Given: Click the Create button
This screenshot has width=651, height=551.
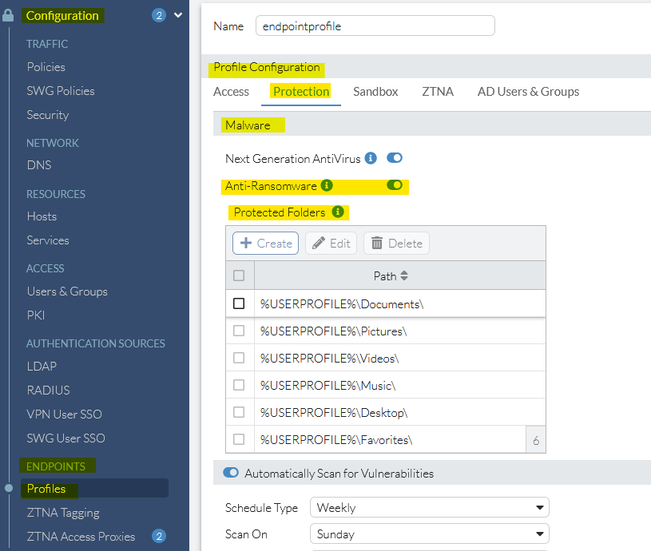Looking at the screenshot, I should coord(265,243).
